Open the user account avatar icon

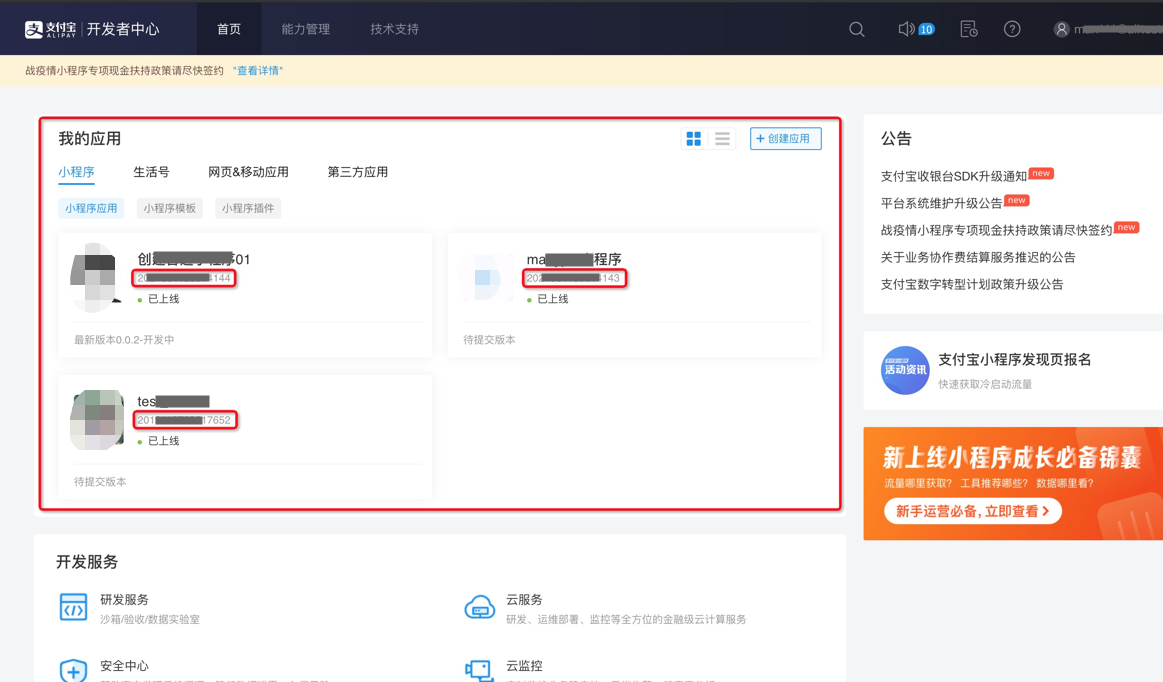[1061, 29]
